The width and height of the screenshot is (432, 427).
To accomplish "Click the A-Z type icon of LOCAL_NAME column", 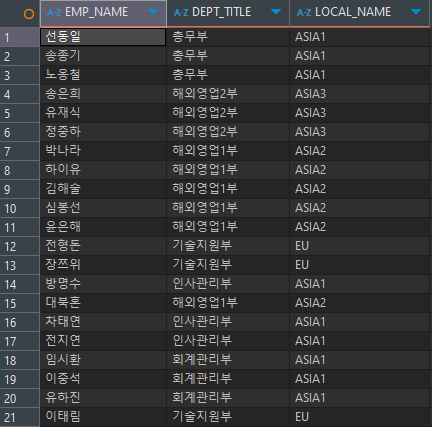I will 304,13.
